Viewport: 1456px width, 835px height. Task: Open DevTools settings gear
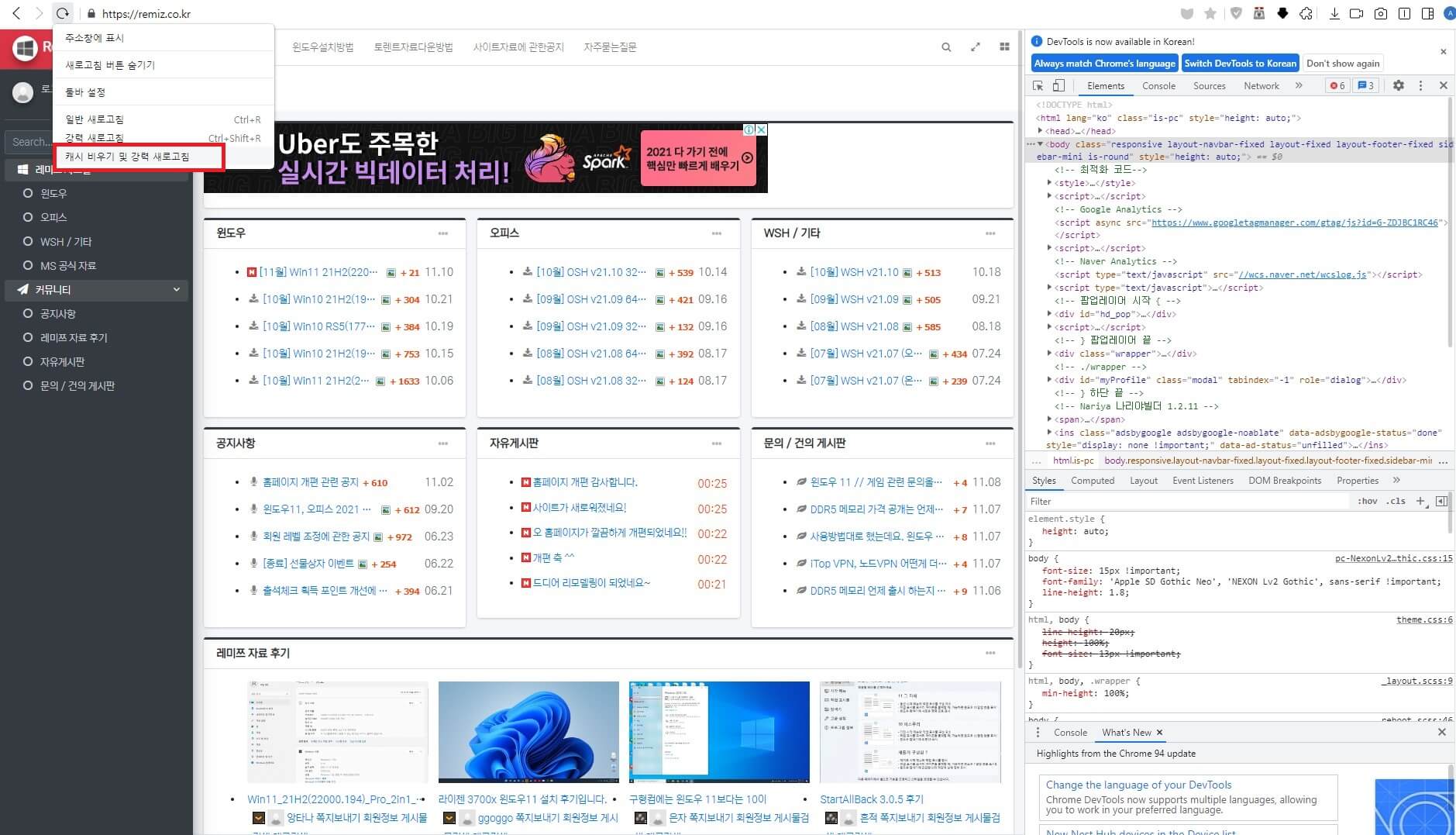tap(1399, 85)
